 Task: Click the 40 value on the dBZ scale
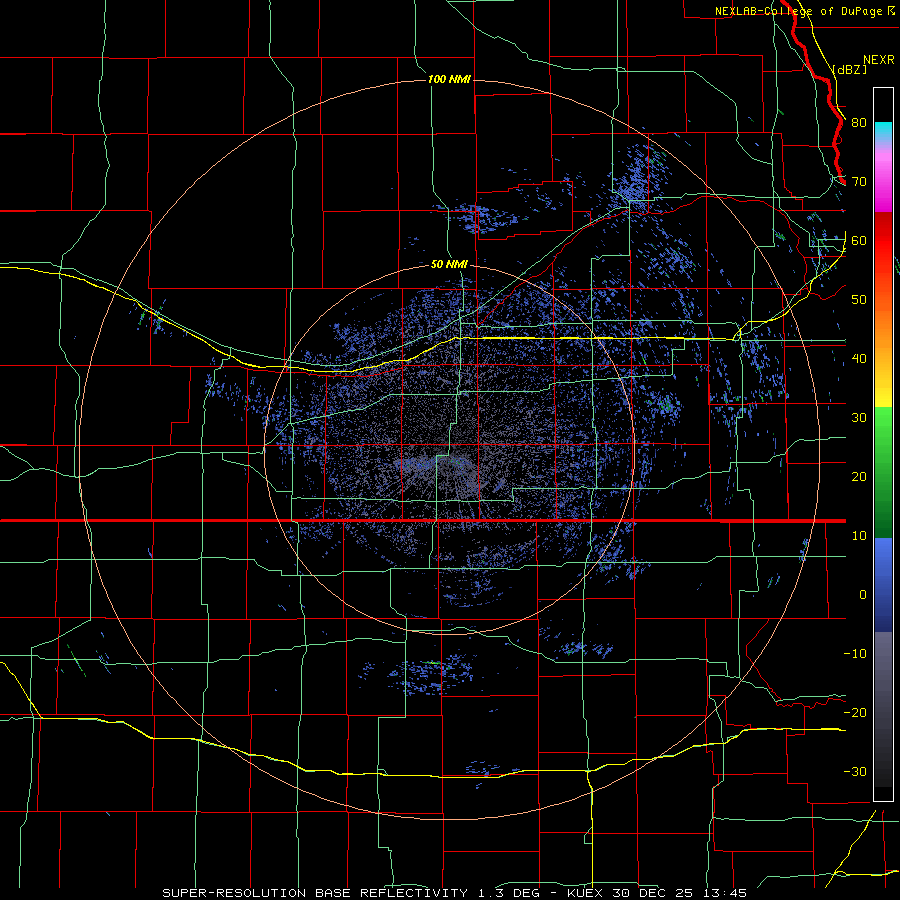tap(859, 359)
